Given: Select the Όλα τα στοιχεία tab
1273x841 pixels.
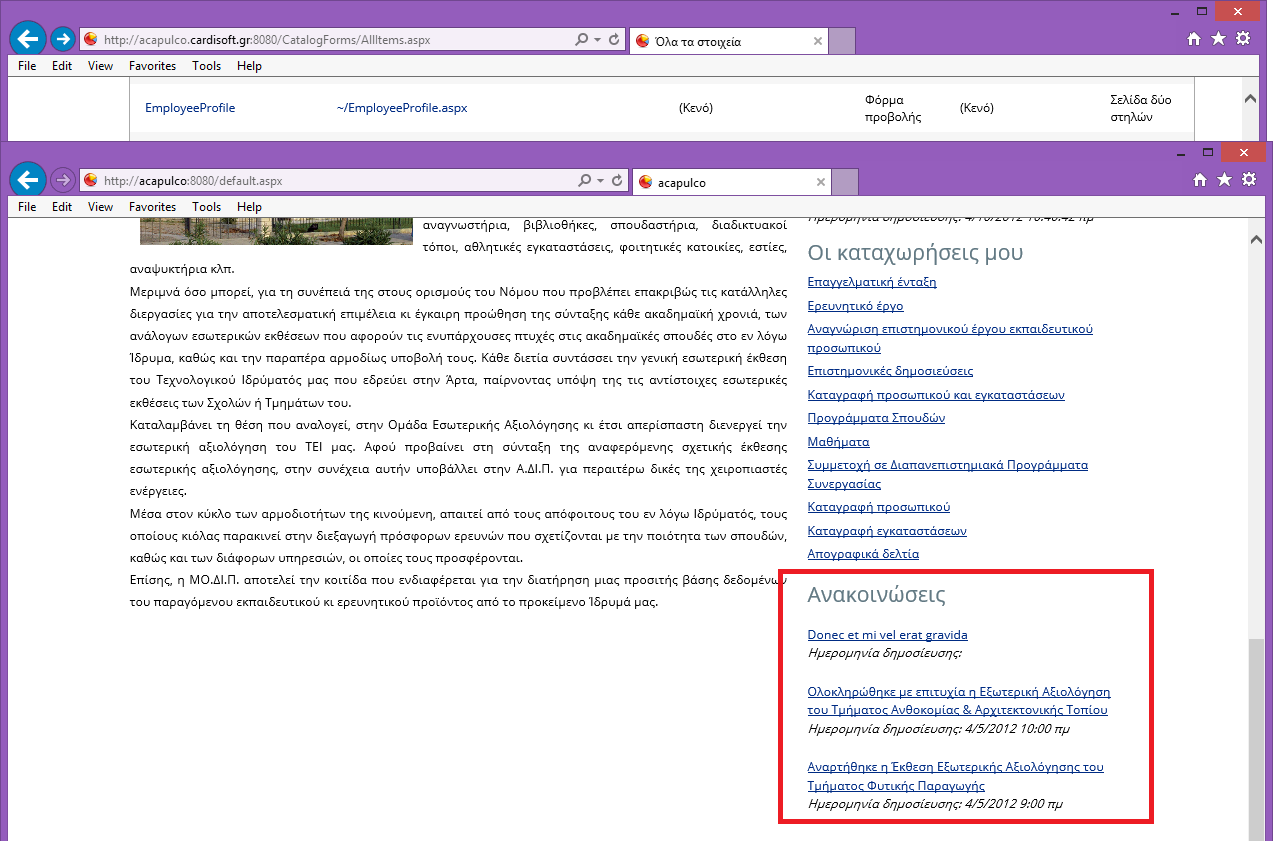Looking at the screenshot, I should pyautogui.click(x=730, y=41).
